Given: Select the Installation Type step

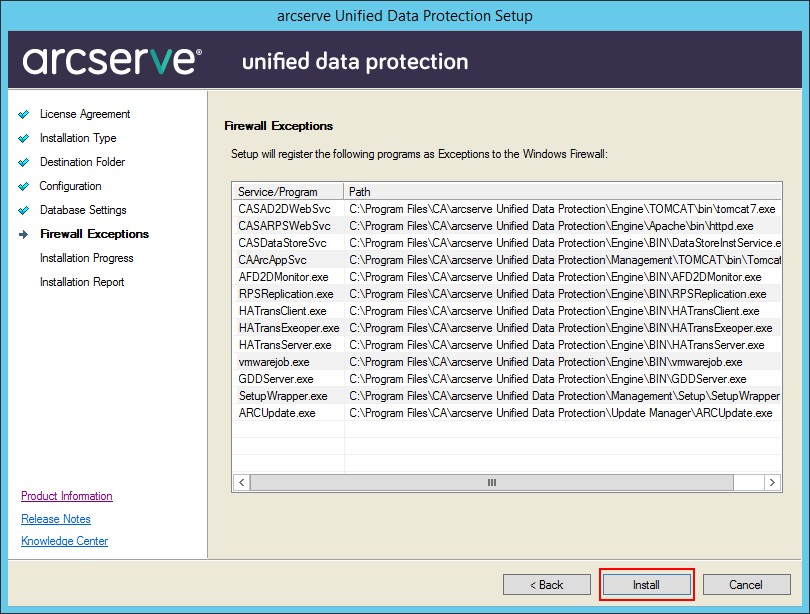Looking at the screenshot, I should pyautogui.click(x=78, y=138).
